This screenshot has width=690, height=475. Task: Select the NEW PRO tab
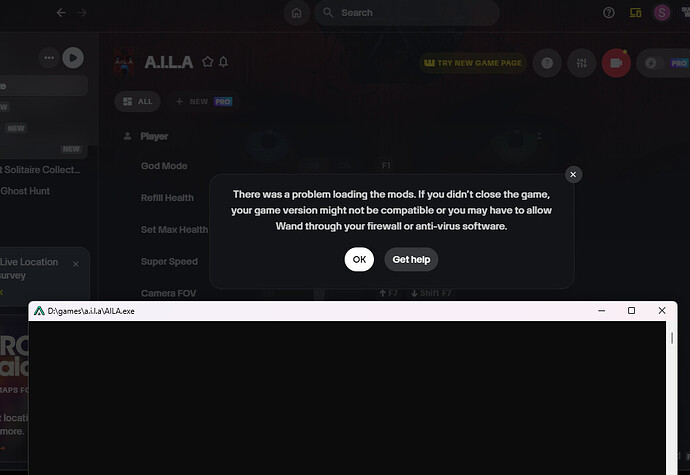(x=204, y=102)
